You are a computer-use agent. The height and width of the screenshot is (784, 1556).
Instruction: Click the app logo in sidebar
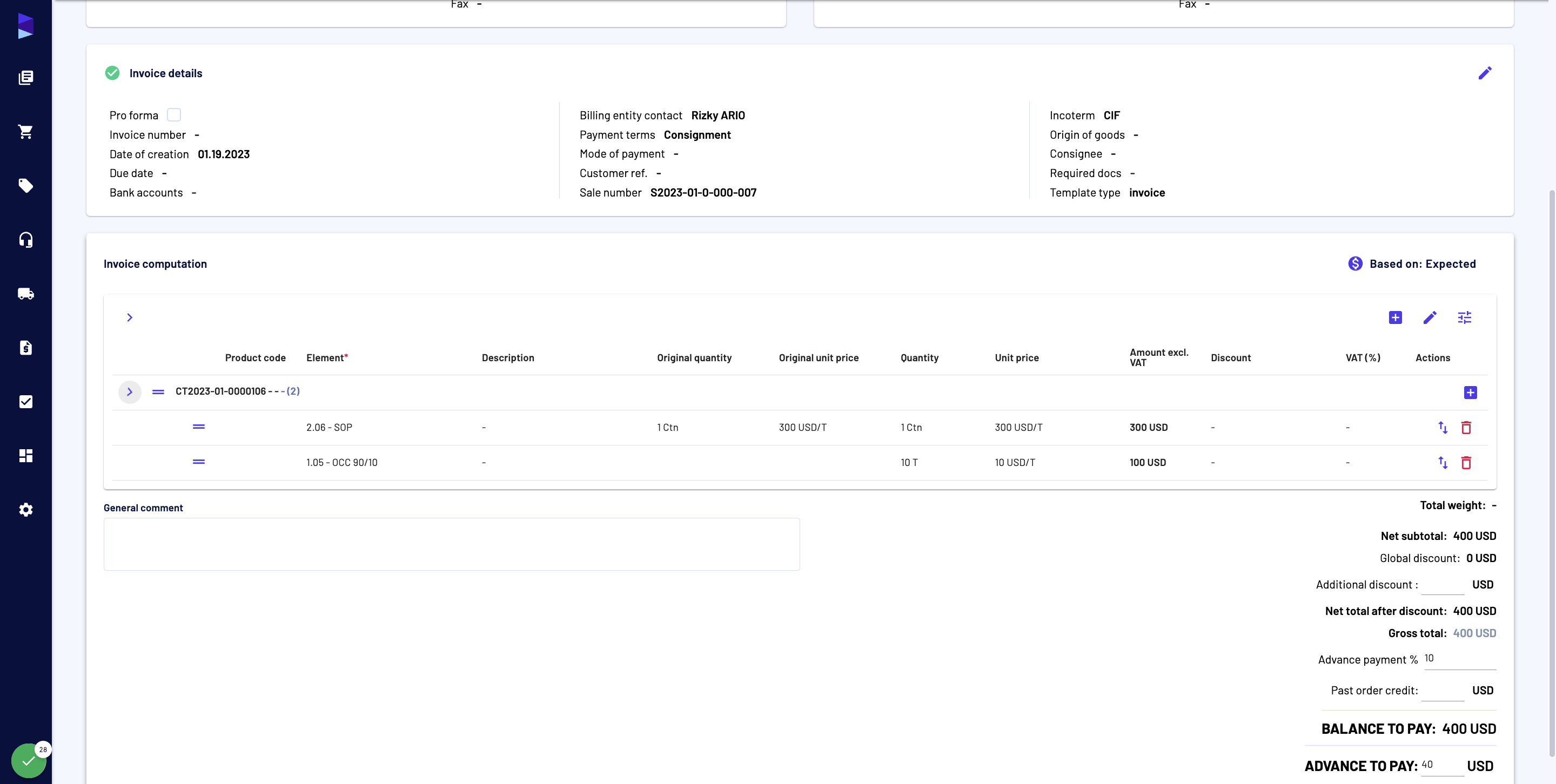(25, 26)
